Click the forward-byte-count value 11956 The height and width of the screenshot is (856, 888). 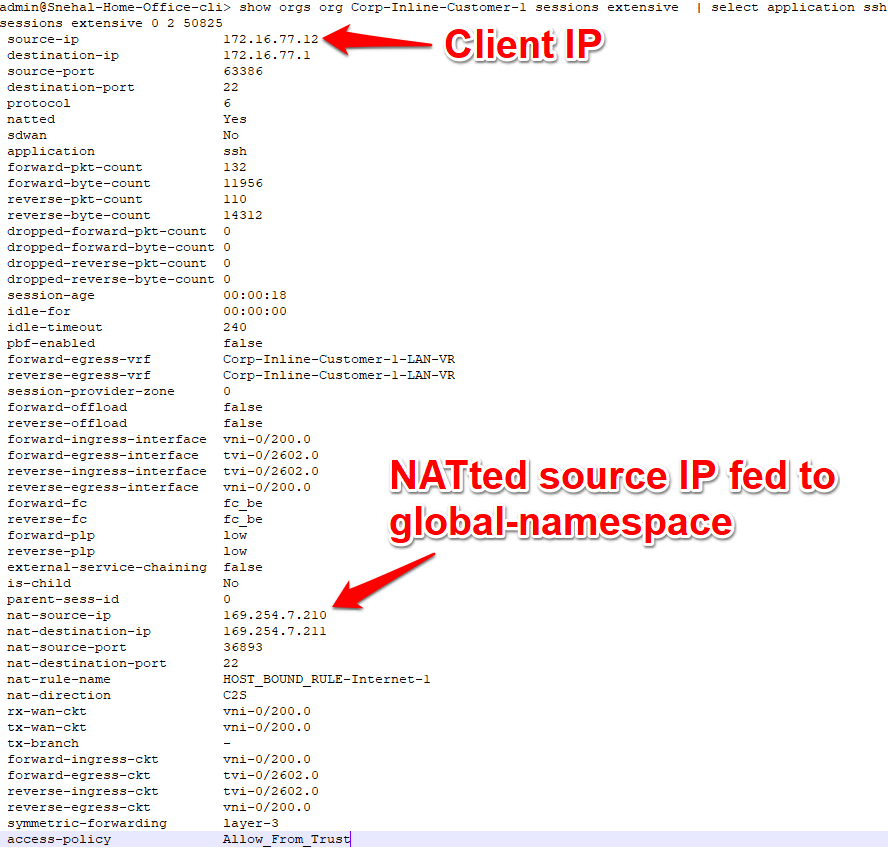pos(243,183)
